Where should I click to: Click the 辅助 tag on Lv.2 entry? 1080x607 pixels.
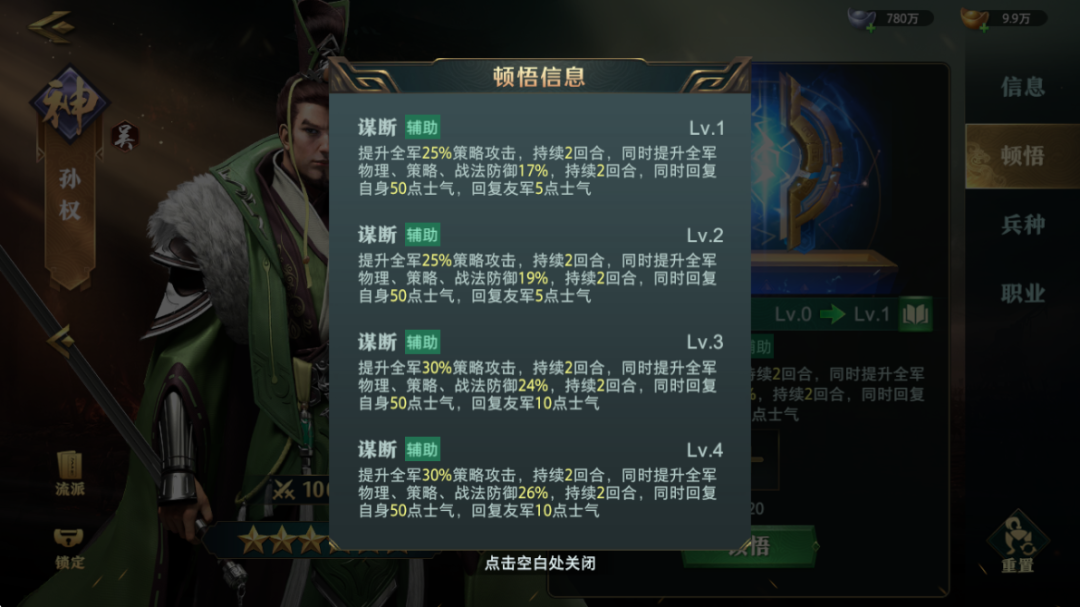coord(422,235)
